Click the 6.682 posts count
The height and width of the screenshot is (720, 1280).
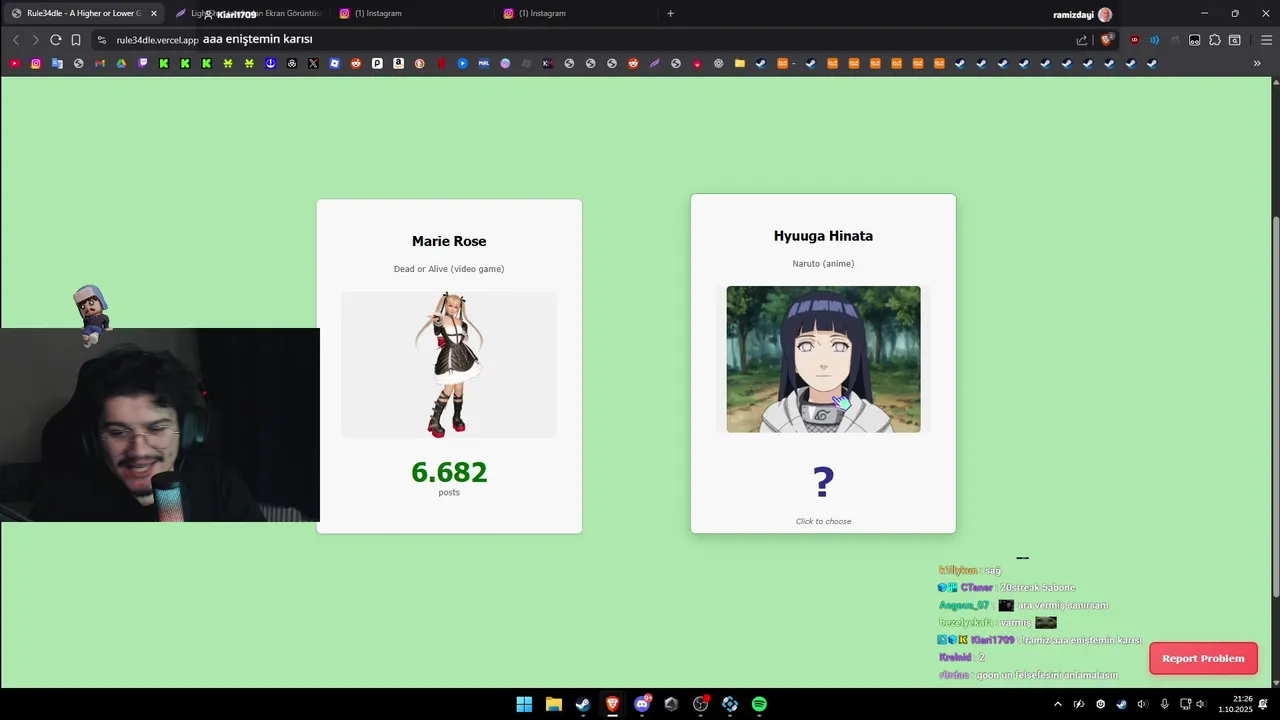[449, 472]
